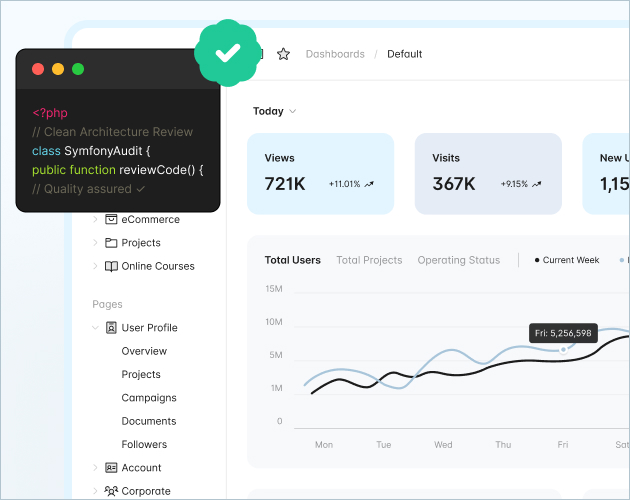
Task: Click the yellow window dot
Action: point(58,69)
